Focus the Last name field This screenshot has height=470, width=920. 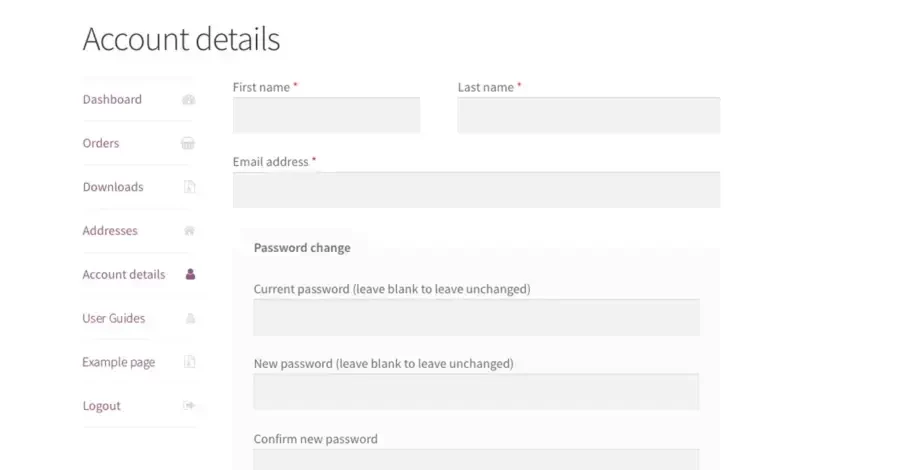tap(588, 115)
